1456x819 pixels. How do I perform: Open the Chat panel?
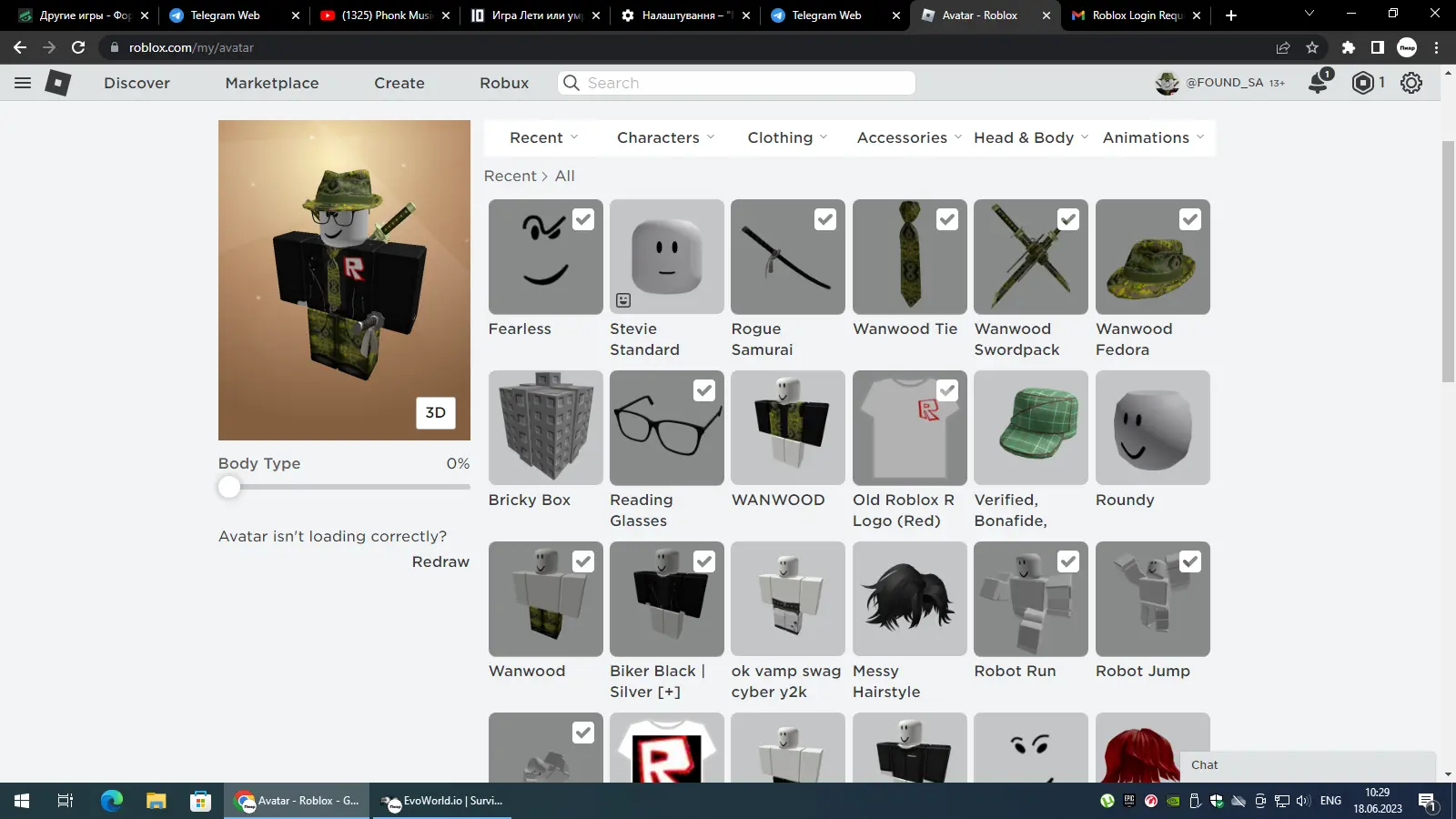(x=1308, y=765)
